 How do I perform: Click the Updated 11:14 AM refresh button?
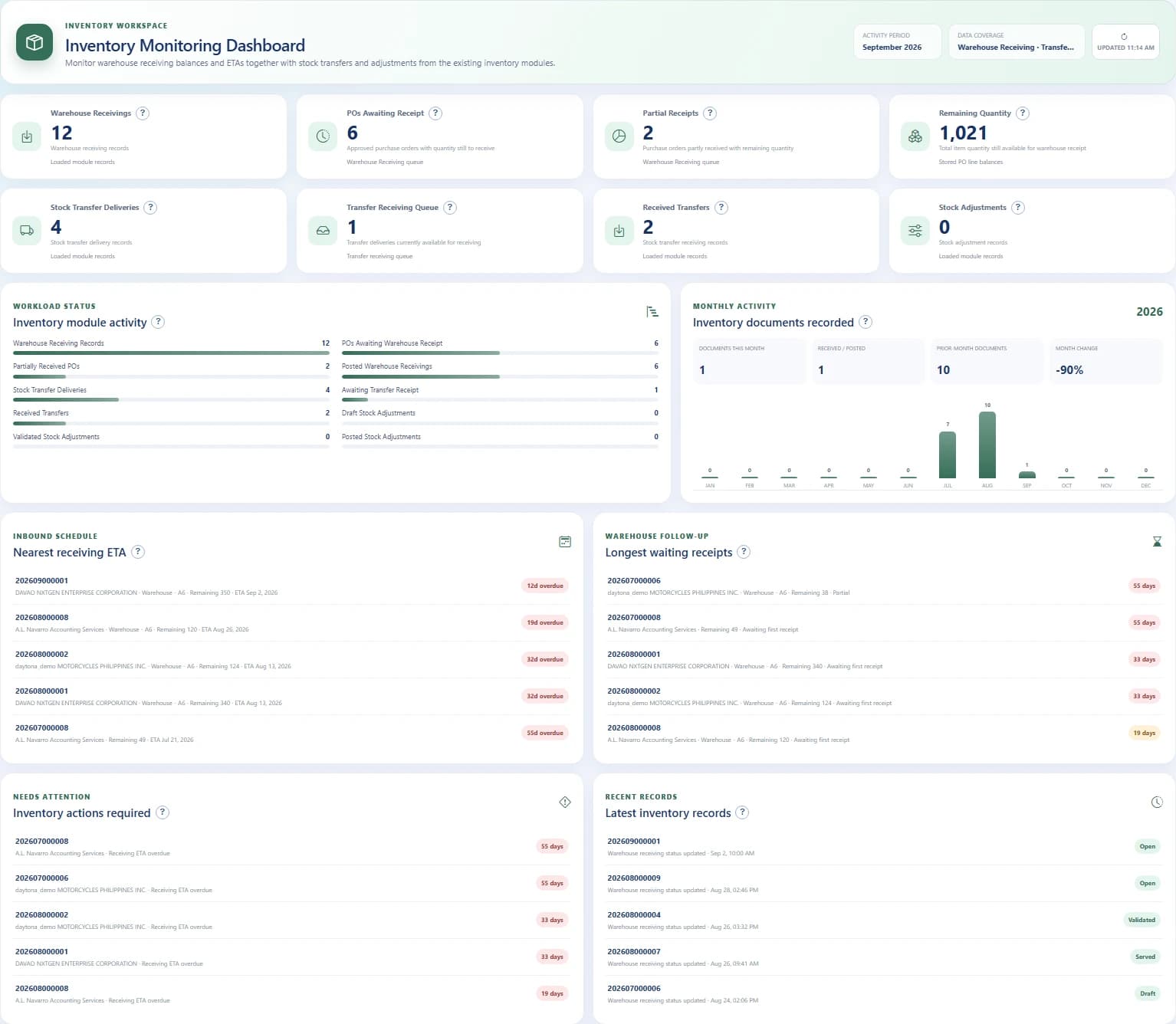pos(1125,41)
